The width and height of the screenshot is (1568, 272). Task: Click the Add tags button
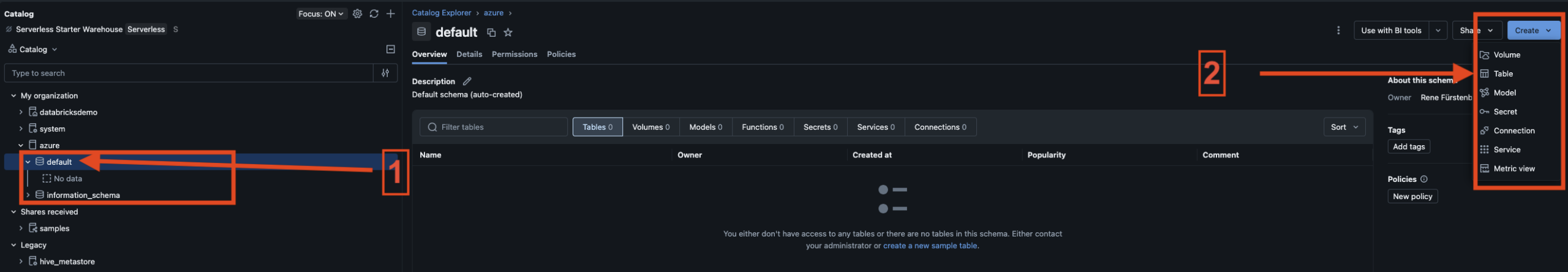pos(1408,146)
